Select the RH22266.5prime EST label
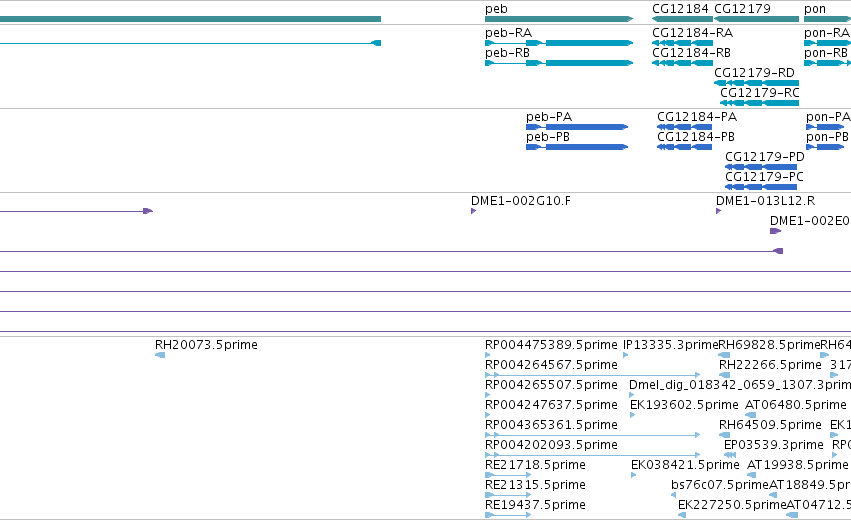The width and height of the screenshot is (851, 520). [x=770, y=365]
